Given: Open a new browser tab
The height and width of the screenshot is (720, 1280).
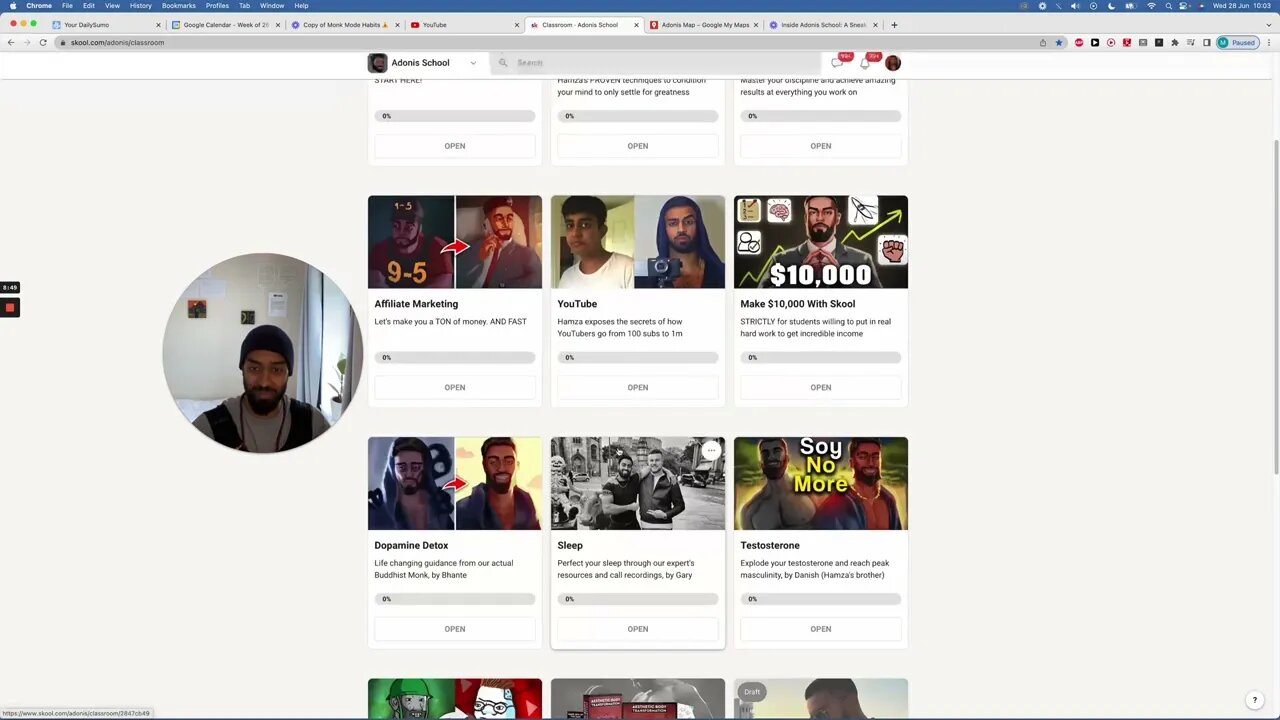Looking at the screenshot, I should coord(894,25).
